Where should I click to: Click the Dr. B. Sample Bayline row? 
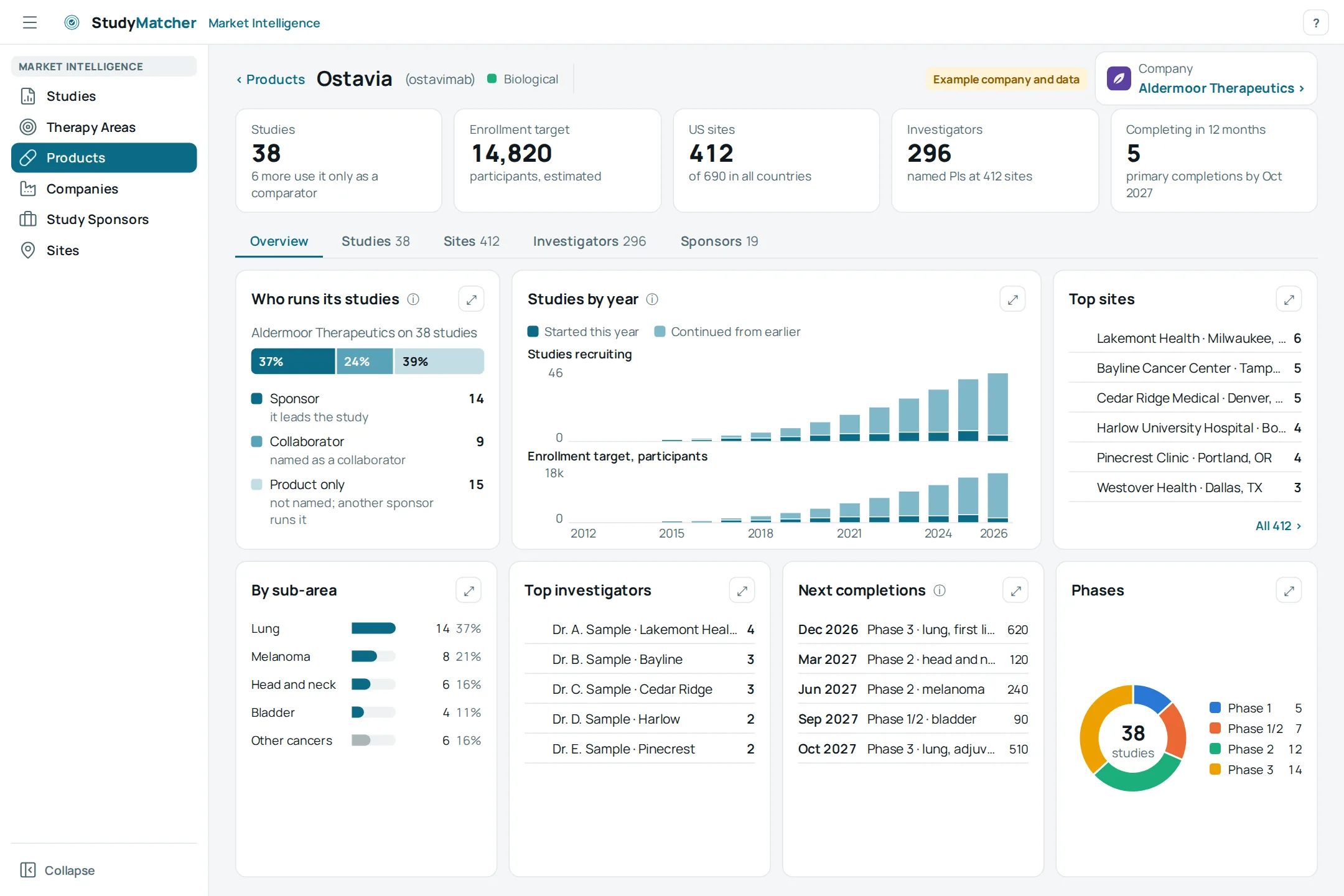click(x=639, y=660)
